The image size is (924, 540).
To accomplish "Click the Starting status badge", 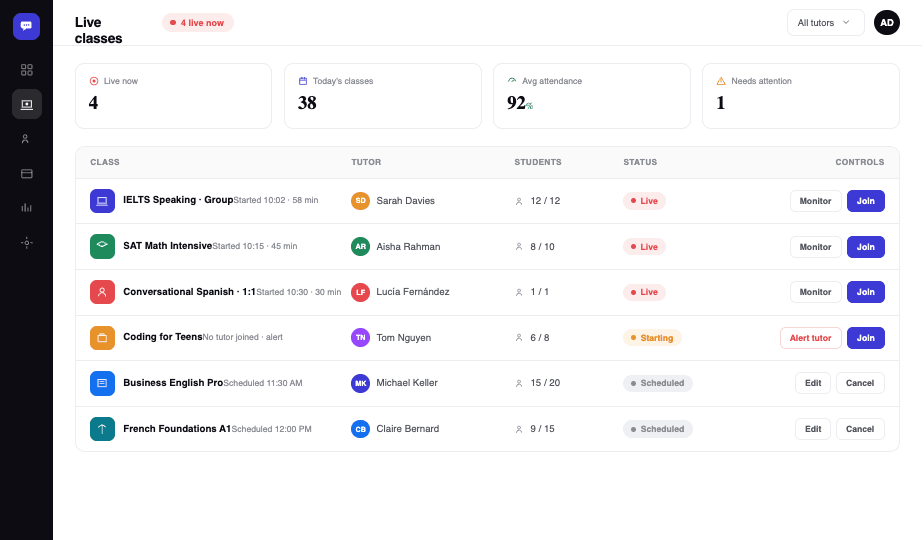I will (x=652, y=338).
